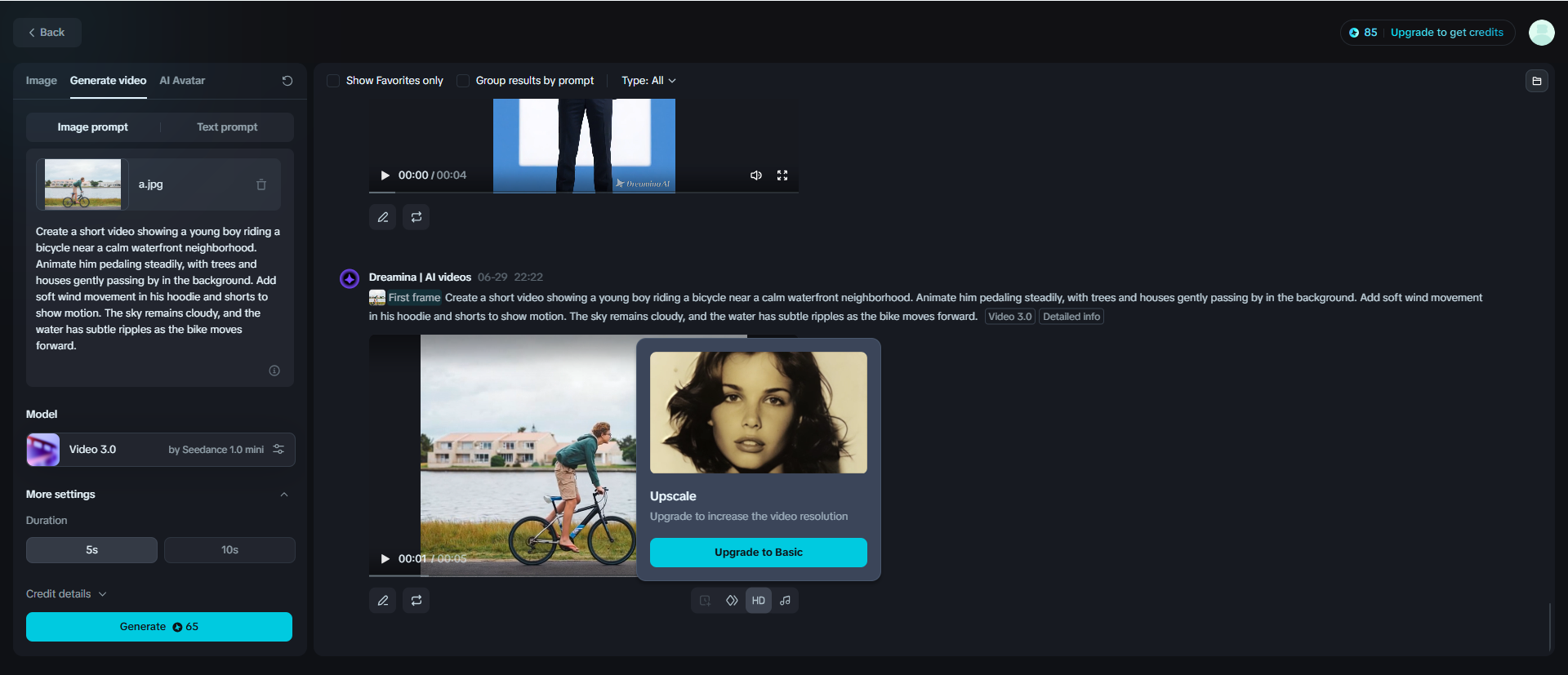
Task: Click the info icon below the prompt text
Action: click(274, 371)
